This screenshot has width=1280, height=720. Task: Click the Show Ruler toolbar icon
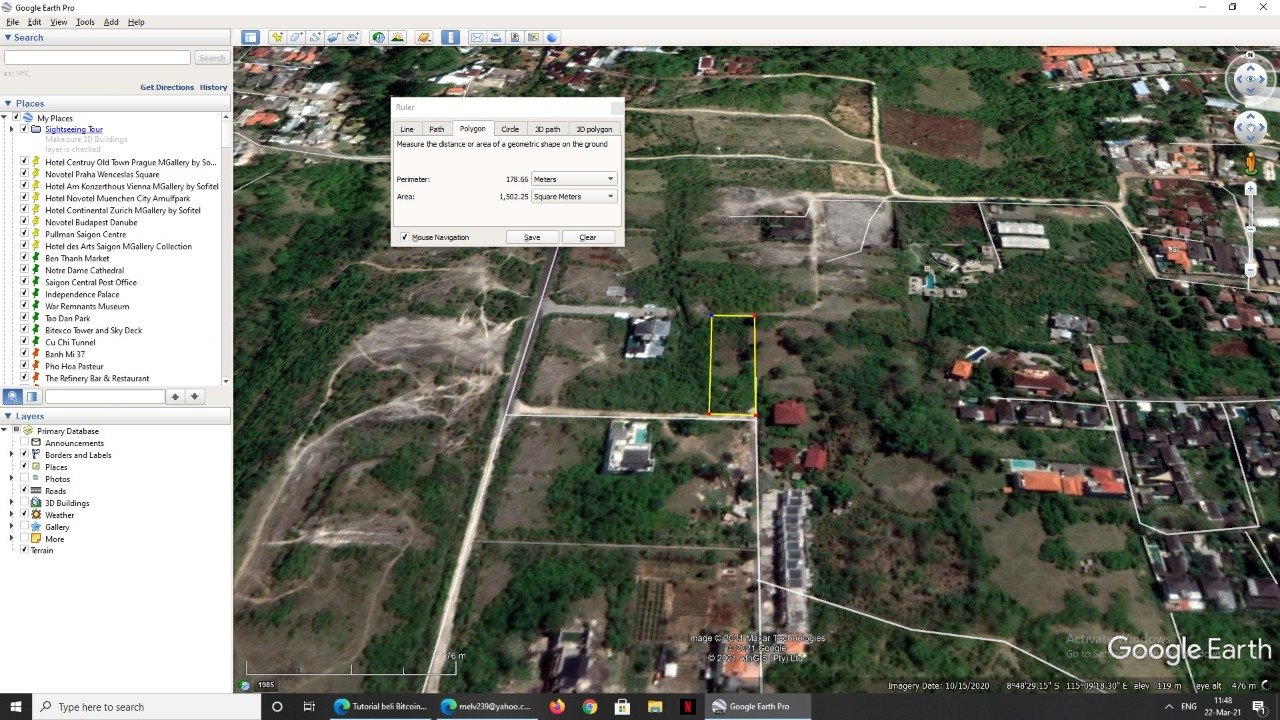point(451,38)
